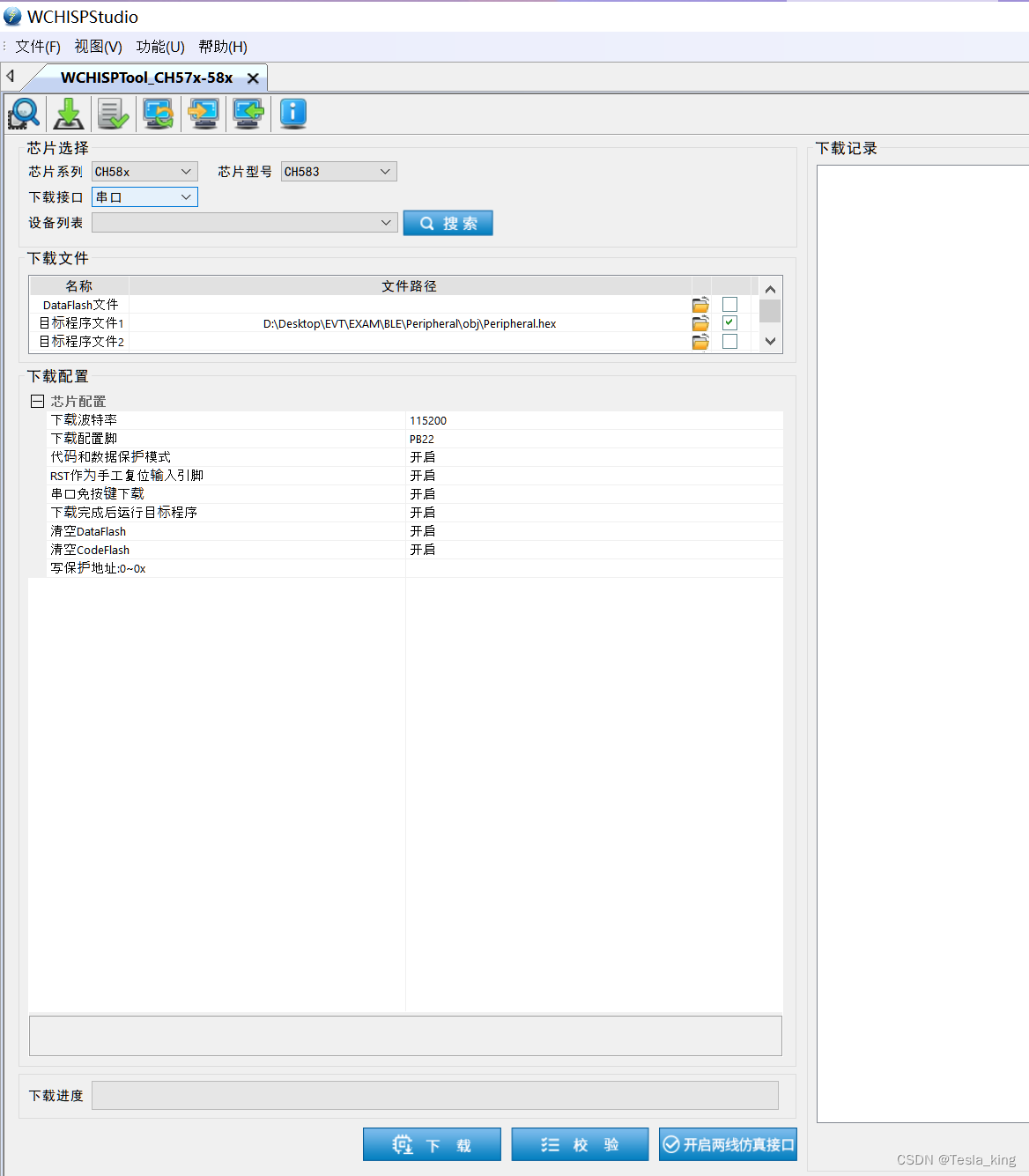Enable the 目标程序文件2 checkbox
Viewport: 1029px width, 1176px height.
[729, 341]
